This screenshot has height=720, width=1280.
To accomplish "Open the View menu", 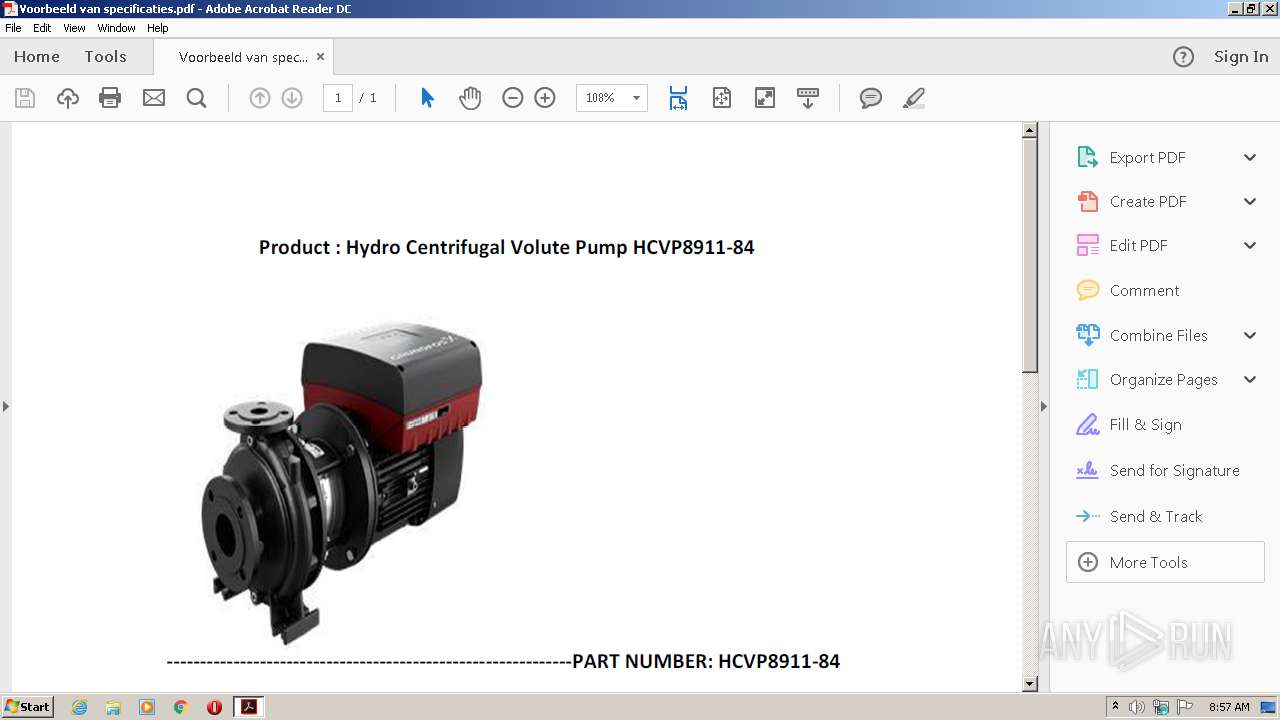I will (74, 28).
